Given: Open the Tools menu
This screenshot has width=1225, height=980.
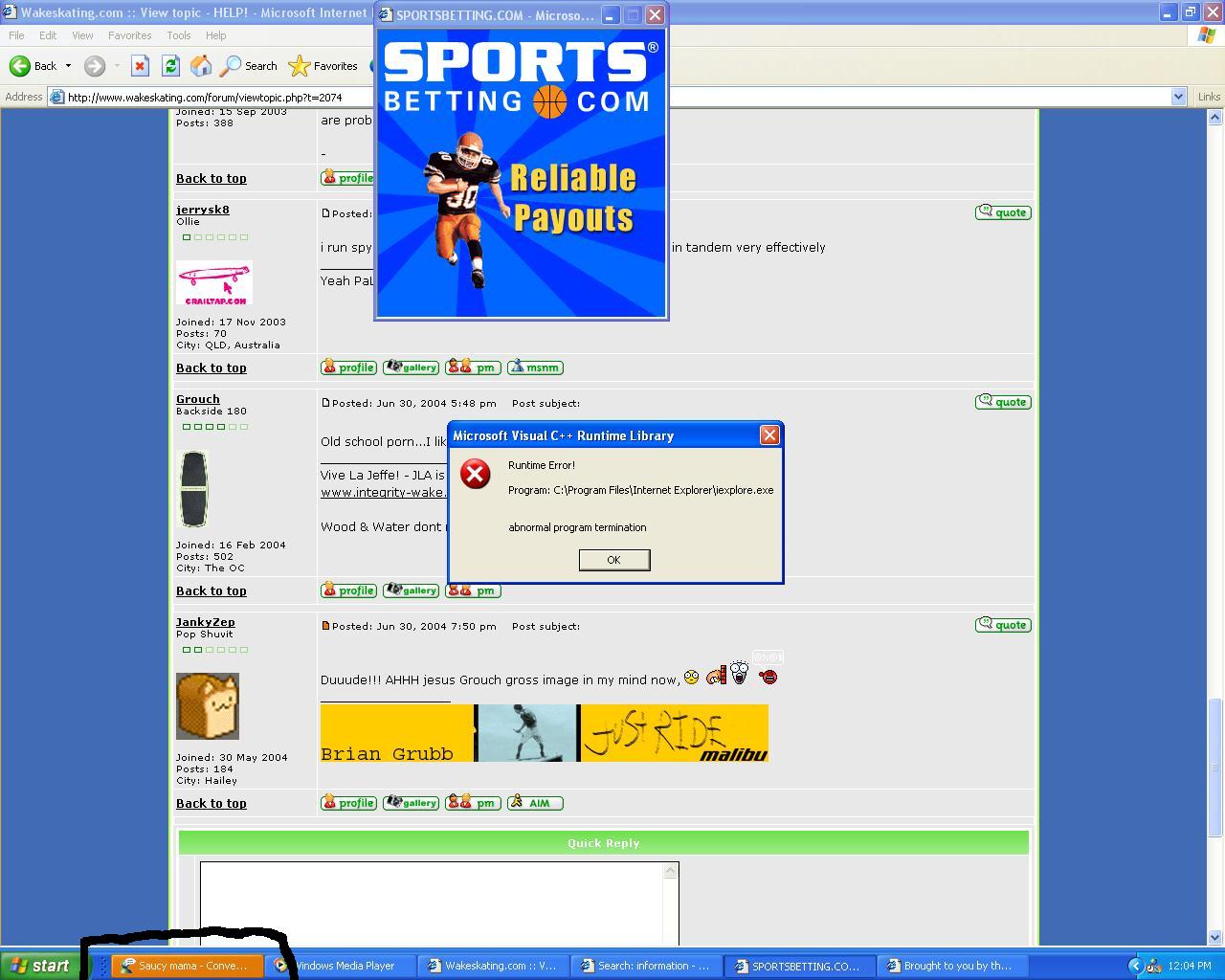Looking at the screenshot, I should click(179, 35).
